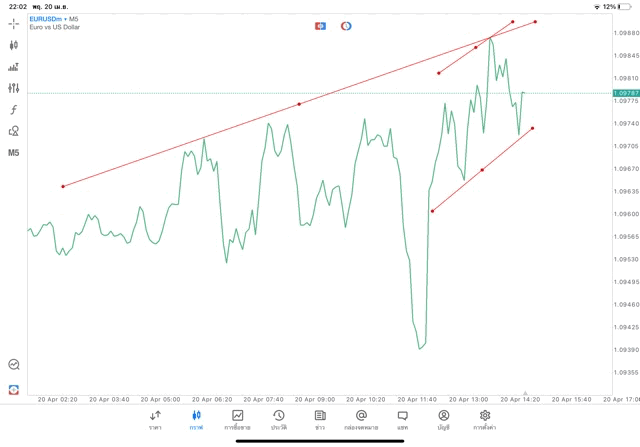Open the M5 timeframe selector
The height and width of the screenshot is (447, 640).
click(14, 153)
